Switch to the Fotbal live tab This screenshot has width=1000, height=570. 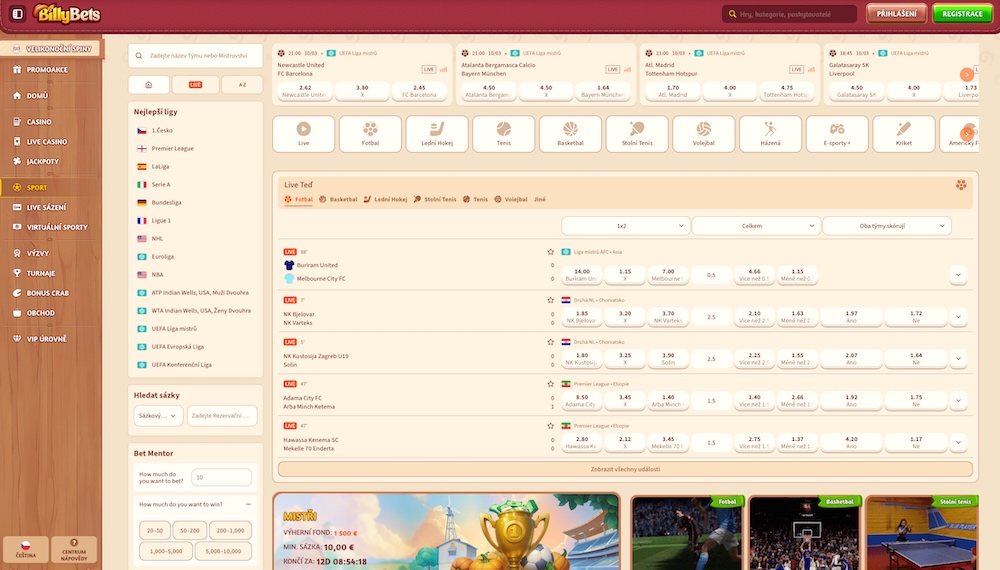pyautogui.click(x=298, y=200)
